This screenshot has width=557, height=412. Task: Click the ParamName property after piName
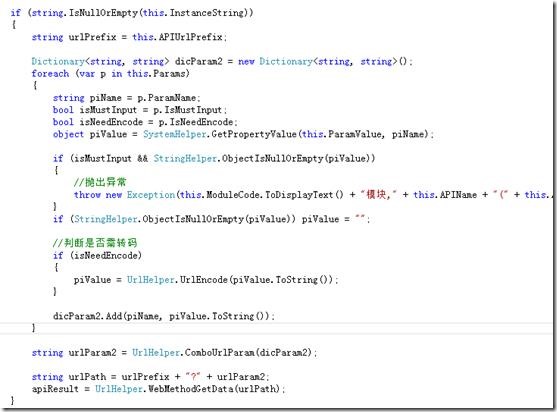[172, 98]
